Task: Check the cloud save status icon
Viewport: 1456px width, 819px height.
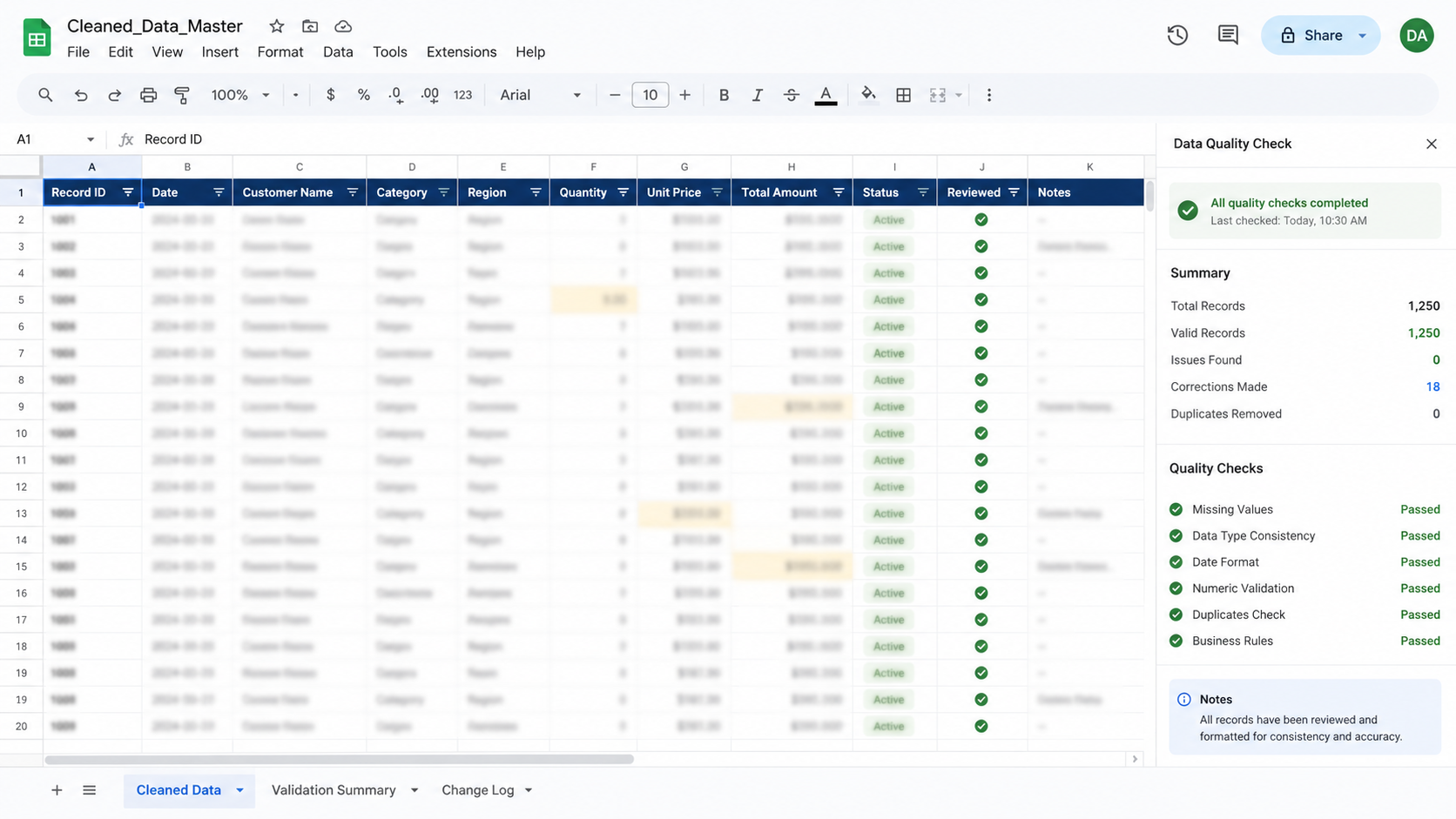Action: pyautogui.click(x=343, y=26)
